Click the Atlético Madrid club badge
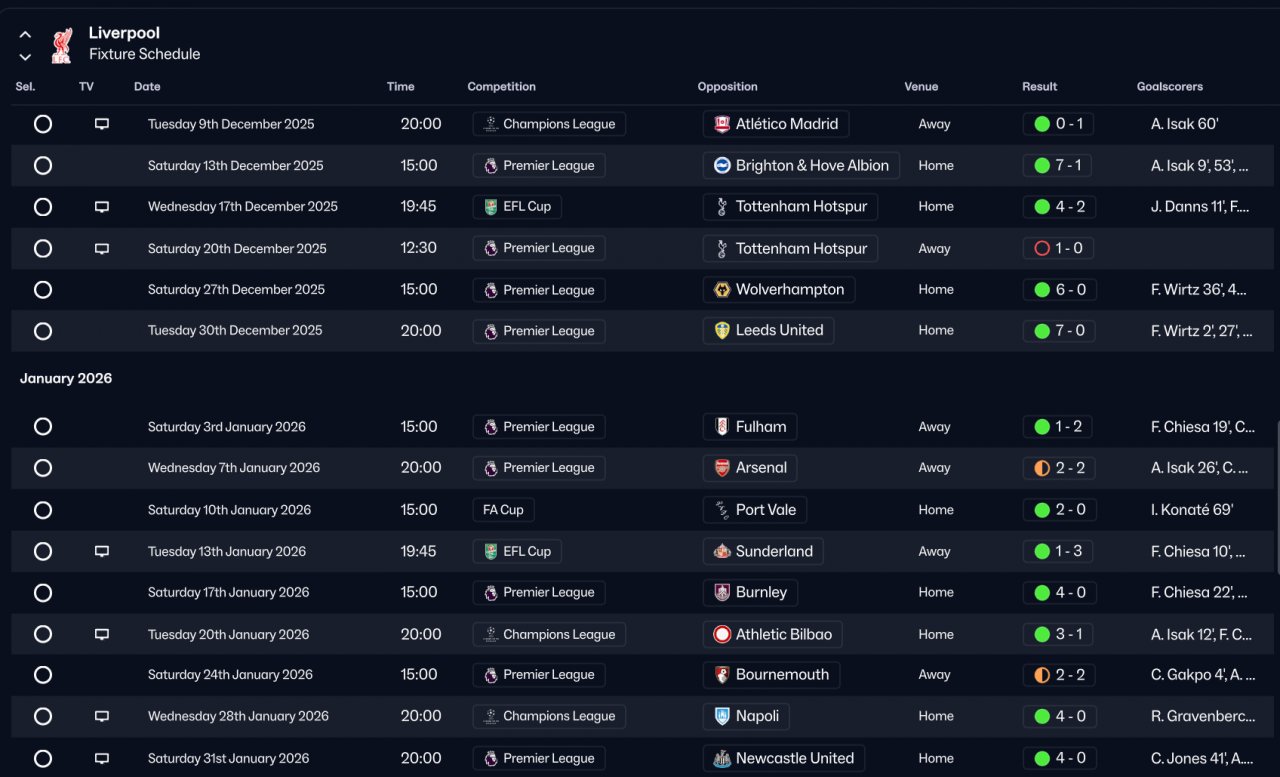 click(722, 124)
